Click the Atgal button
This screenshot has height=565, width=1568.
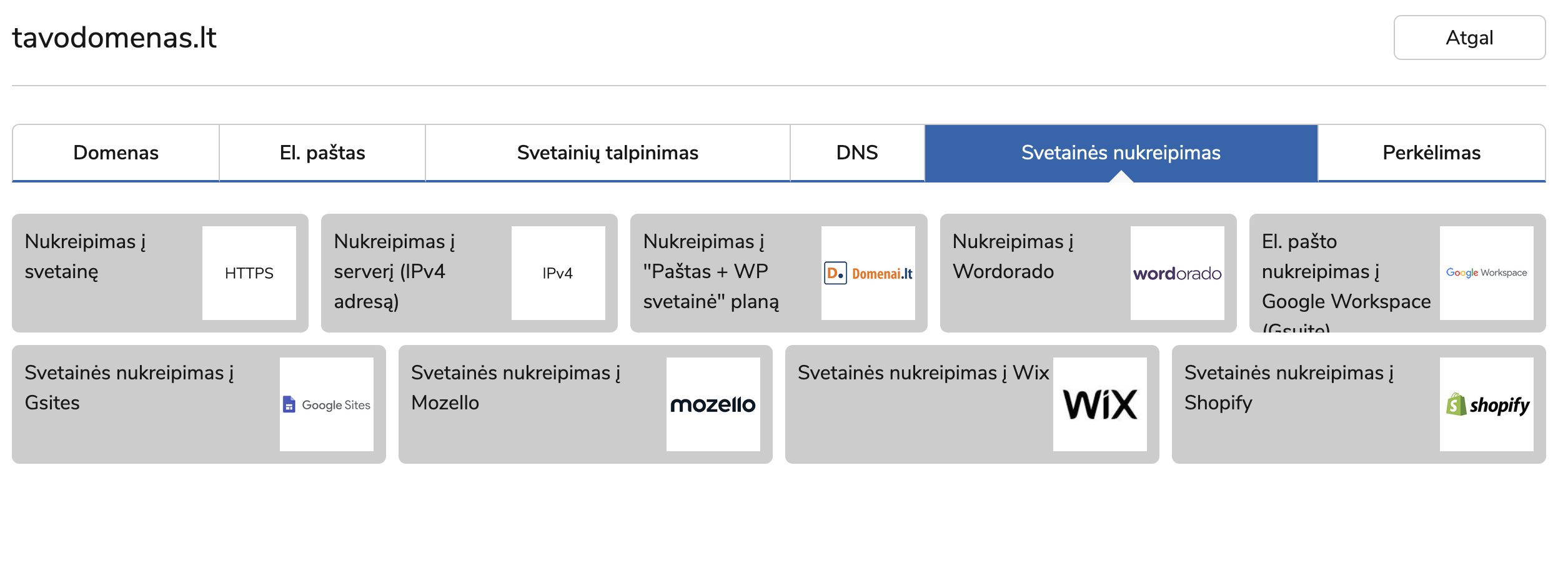coord(1469,37)
